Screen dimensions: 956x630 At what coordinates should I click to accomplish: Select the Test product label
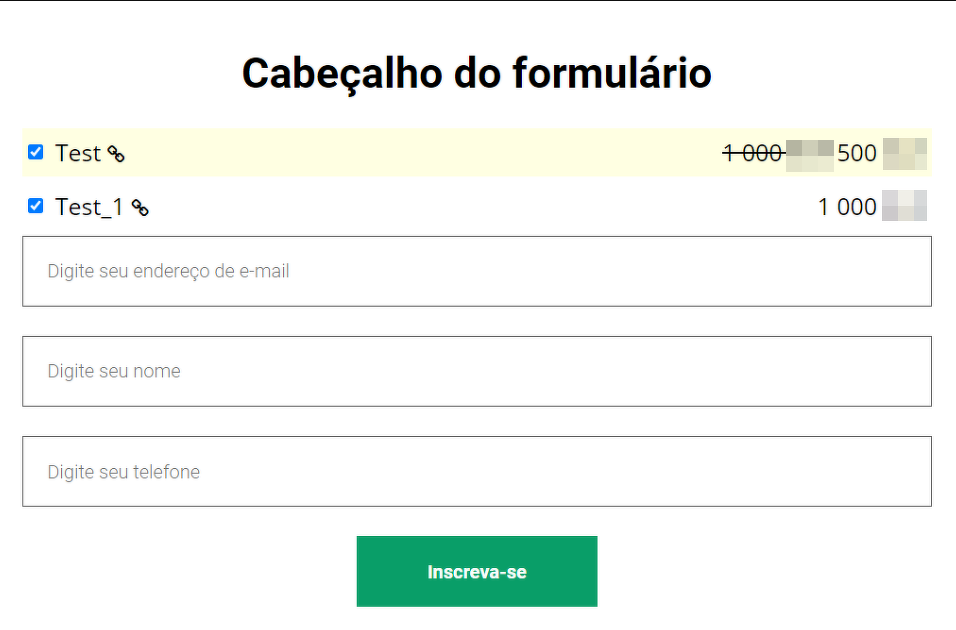(77, 153)
